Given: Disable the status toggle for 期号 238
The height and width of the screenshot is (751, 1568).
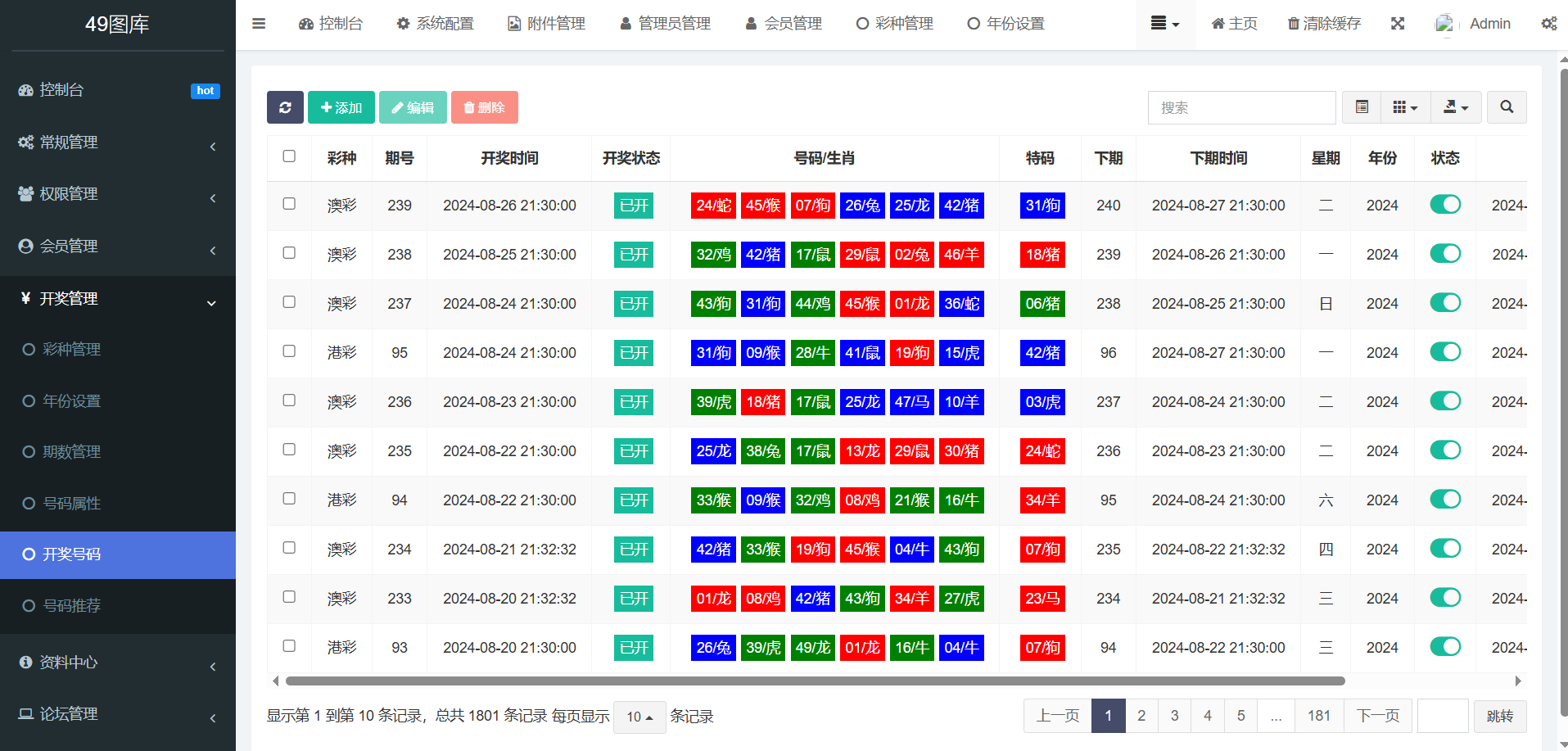Looking at the screenshot, I should click(x=1445, y=254).
